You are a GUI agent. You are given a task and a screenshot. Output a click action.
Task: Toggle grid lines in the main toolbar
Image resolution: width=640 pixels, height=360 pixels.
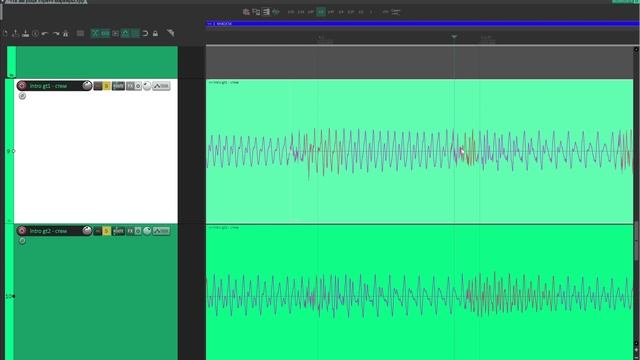coord(136,33)
